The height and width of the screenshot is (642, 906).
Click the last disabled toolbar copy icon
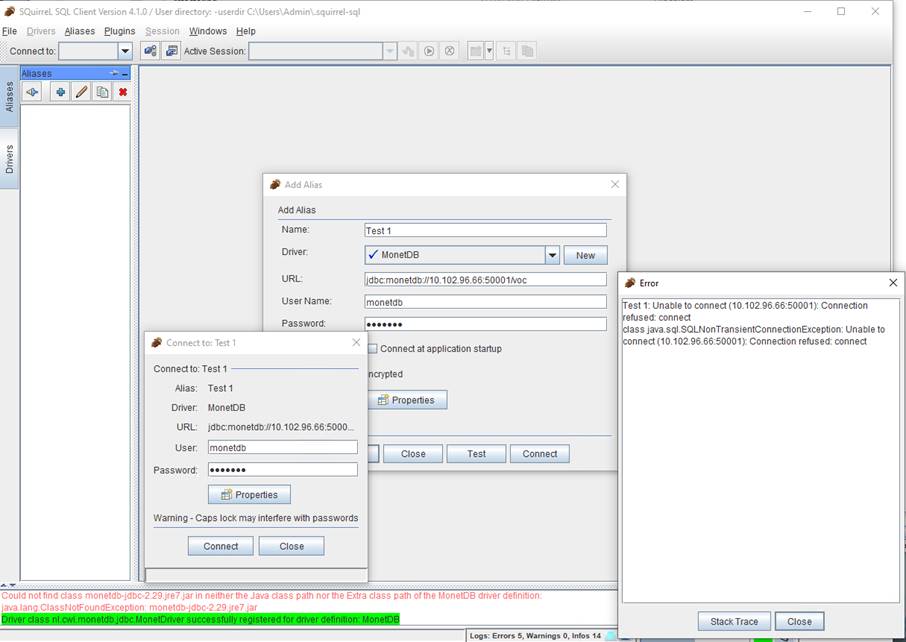coord(527,51)
